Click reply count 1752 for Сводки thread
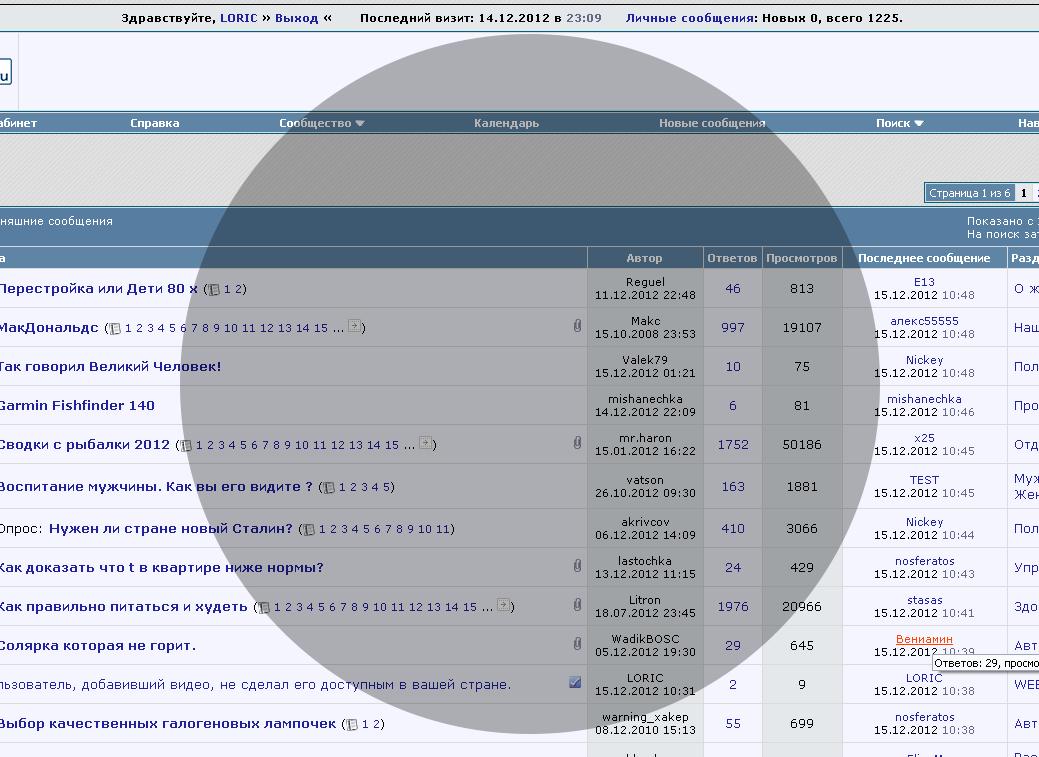This screenshot has height=757, width=1039. tap(732, 444)
